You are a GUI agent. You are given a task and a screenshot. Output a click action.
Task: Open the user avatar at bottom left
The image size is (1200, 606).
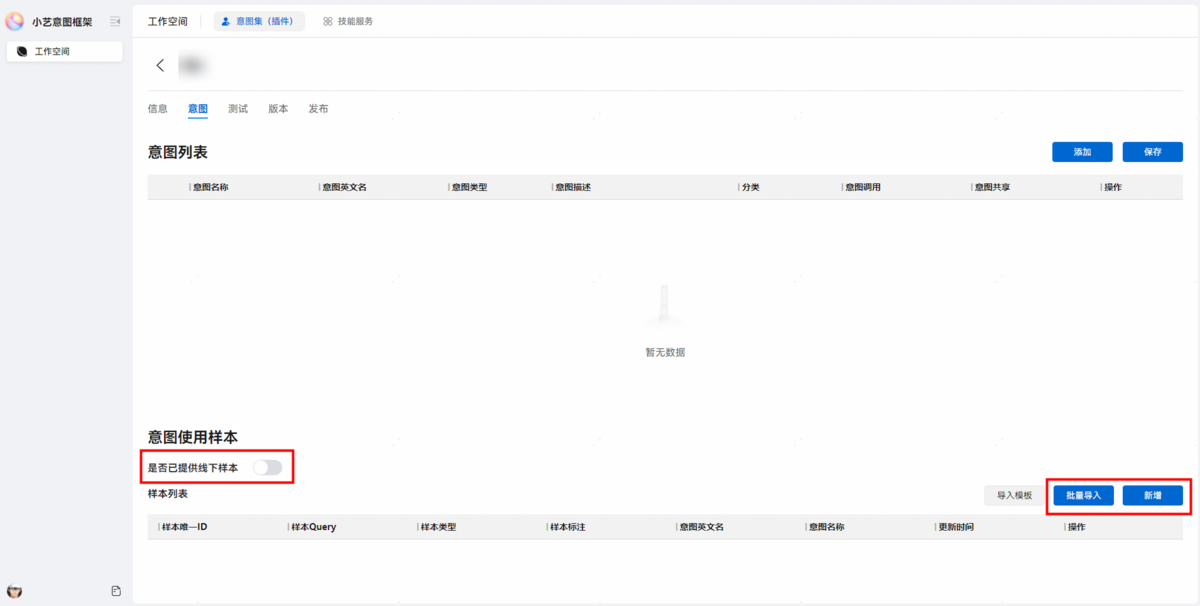(x=15, y=591)
